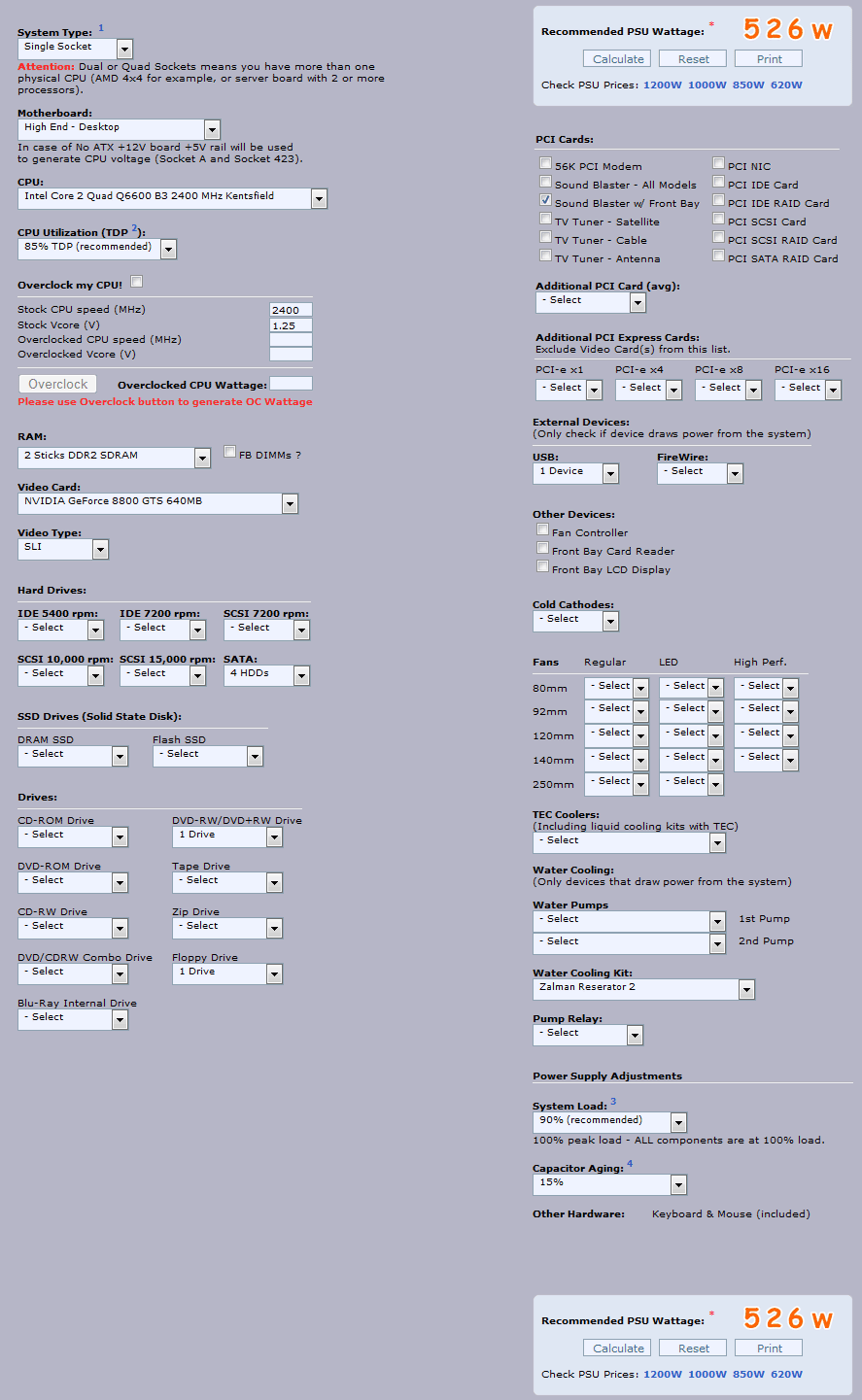
Task: Open the Tape Drive dropdown
Action: 227,882
